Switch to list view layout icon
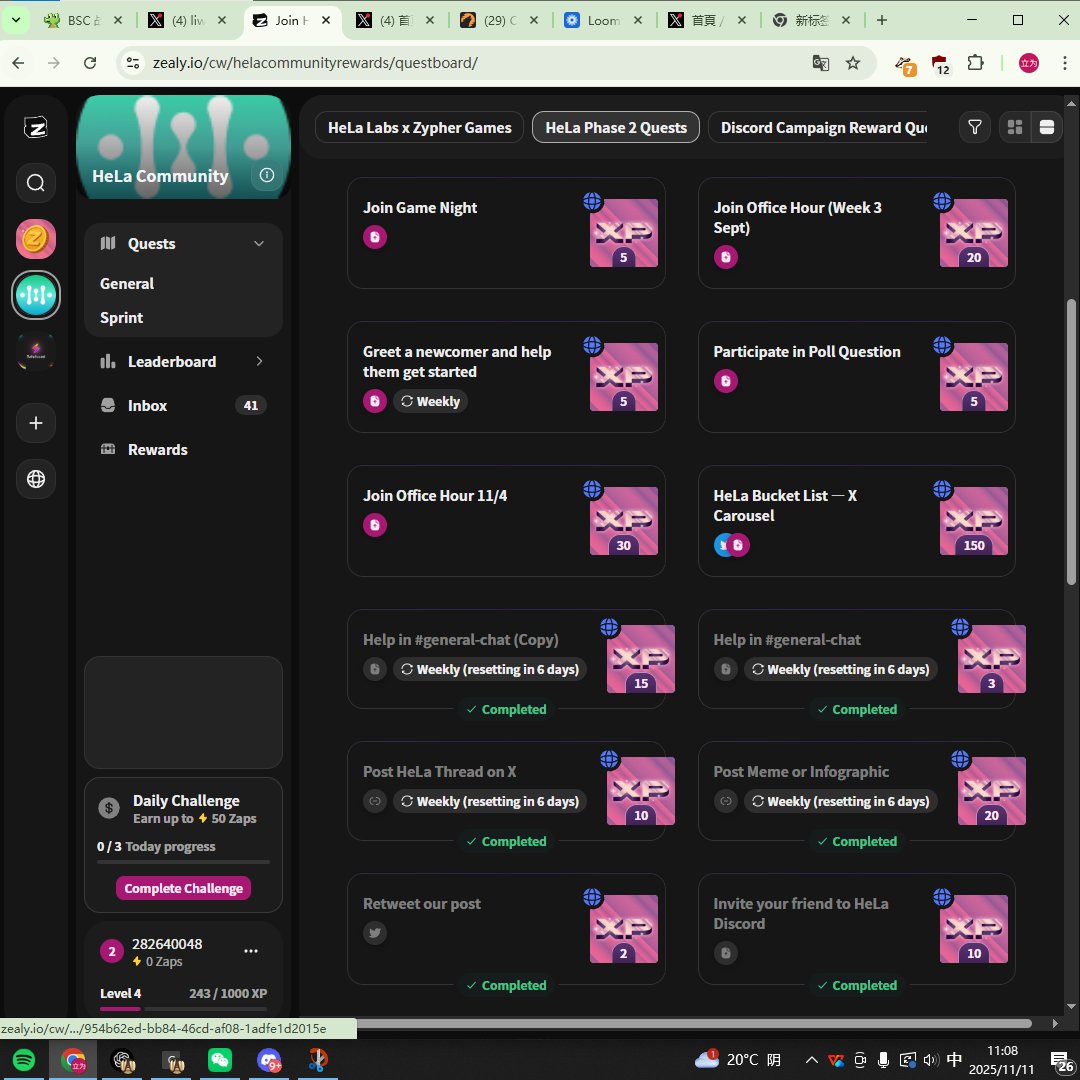This screenshot has height=1080, width=1080. (x=1046, y=127)
